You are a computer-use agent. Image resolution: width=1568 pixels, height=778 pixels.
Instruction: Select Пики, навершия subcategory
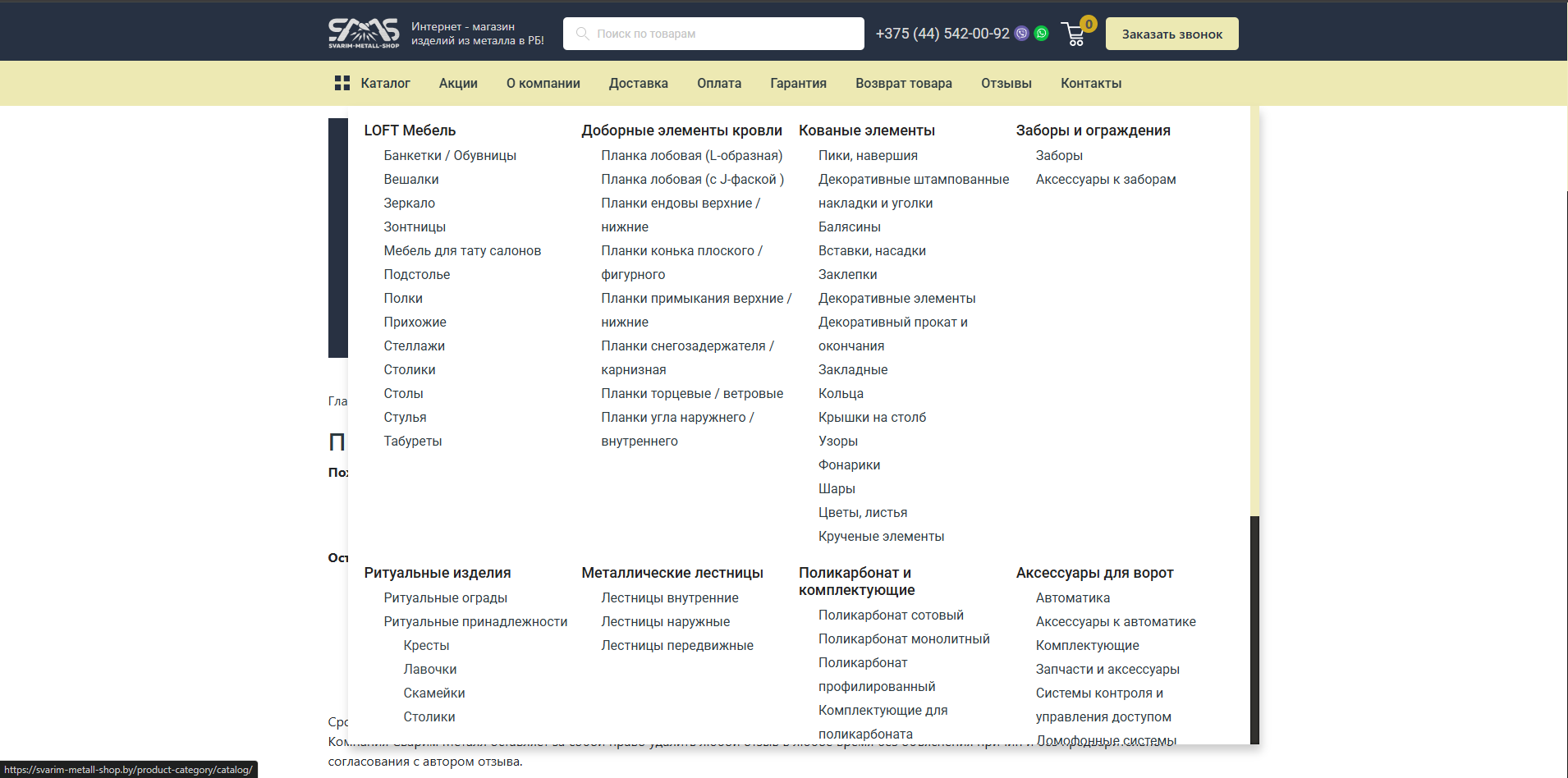[x=868, y=155]
